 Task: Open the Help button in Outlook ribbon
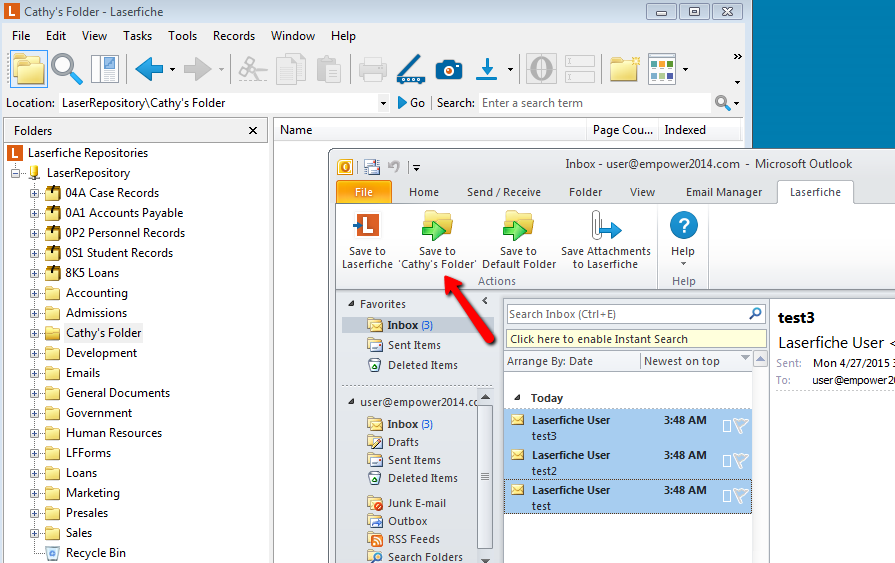(683, 240)
